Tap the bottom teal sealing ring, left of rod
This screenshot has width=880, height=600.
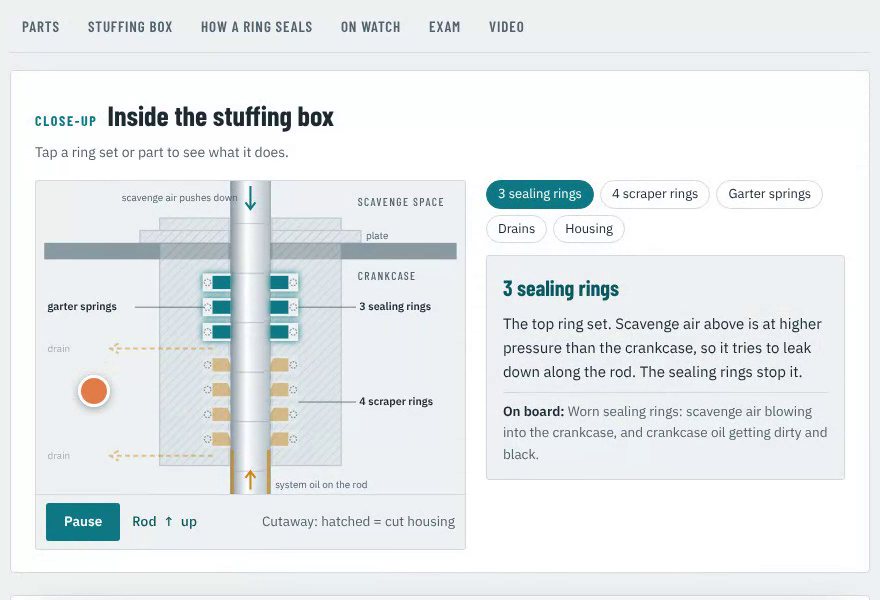(x=221, y=332)
